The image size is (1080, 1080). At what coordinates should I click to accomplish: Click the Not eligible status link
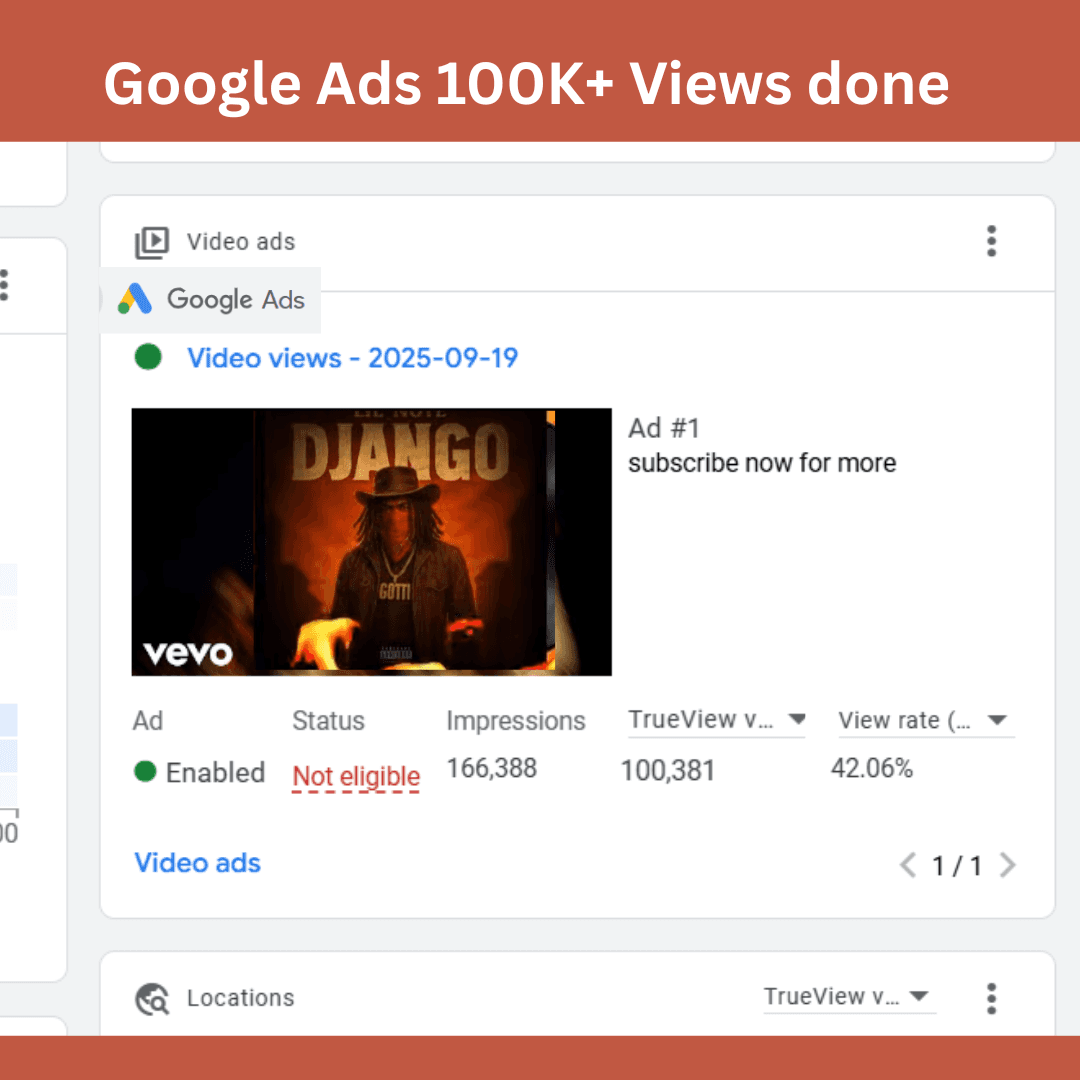pos(356,776)
